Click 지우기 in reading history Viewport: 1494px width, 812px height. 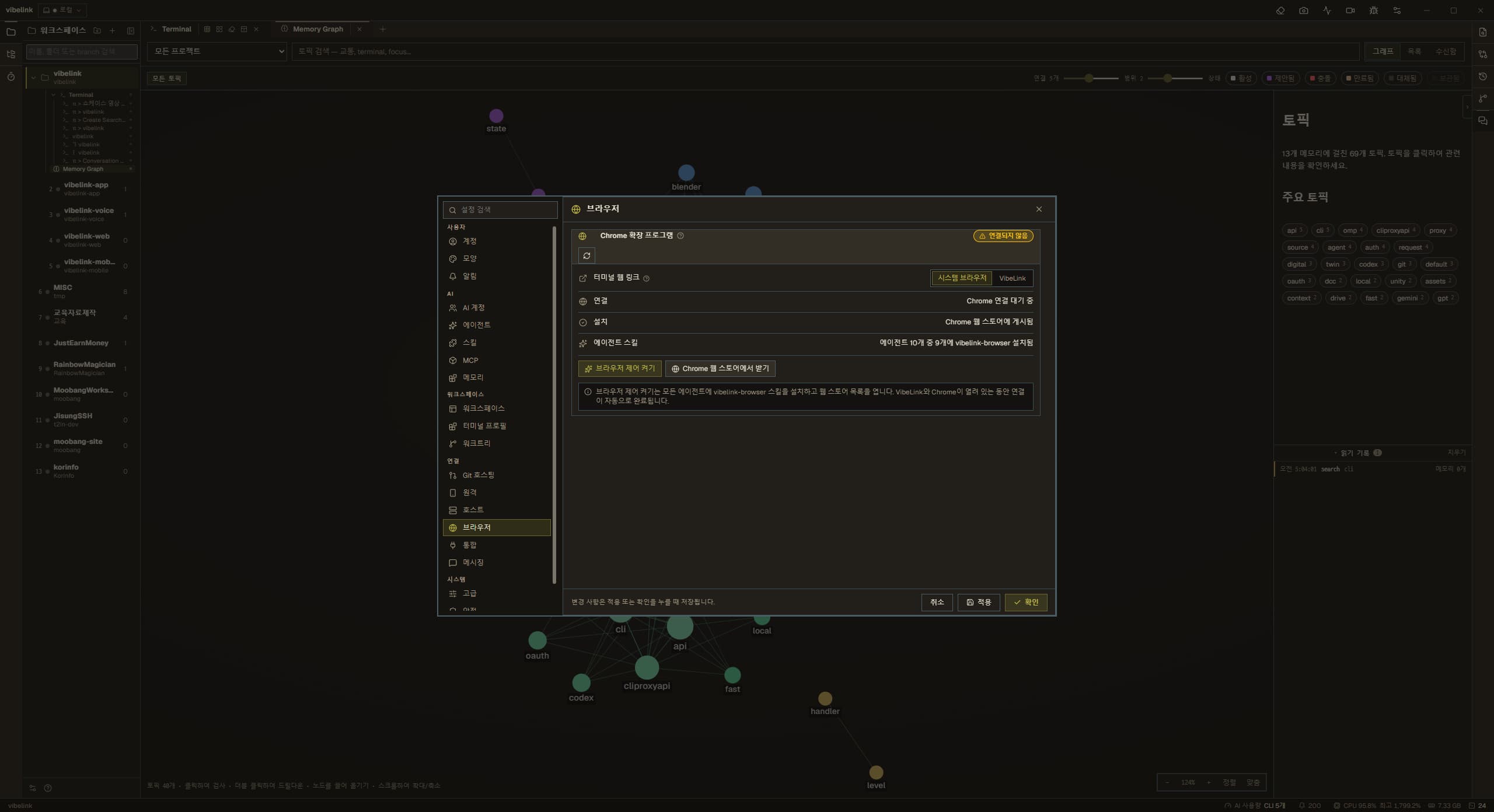(x=1456, y=453)
